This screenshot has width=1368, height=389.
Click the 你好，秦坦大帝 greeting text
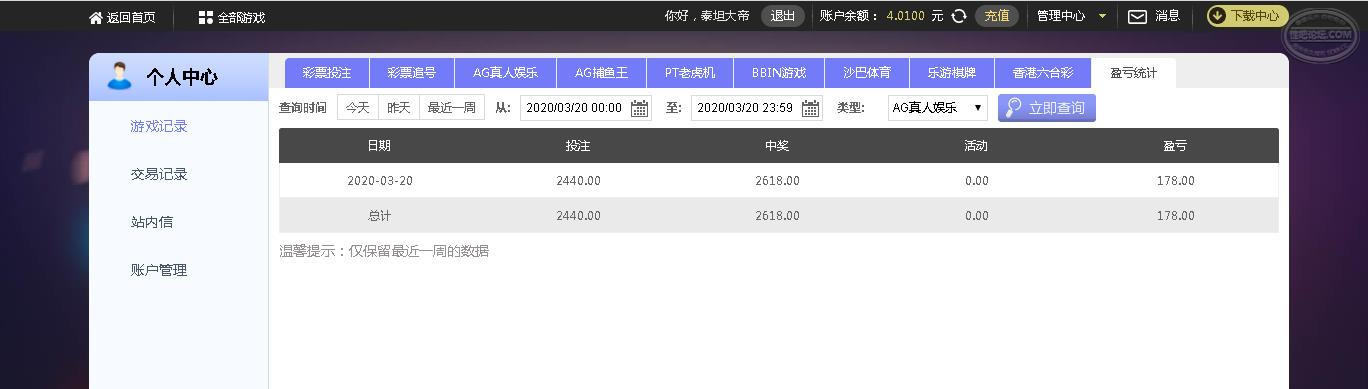[x=707, y=16]
